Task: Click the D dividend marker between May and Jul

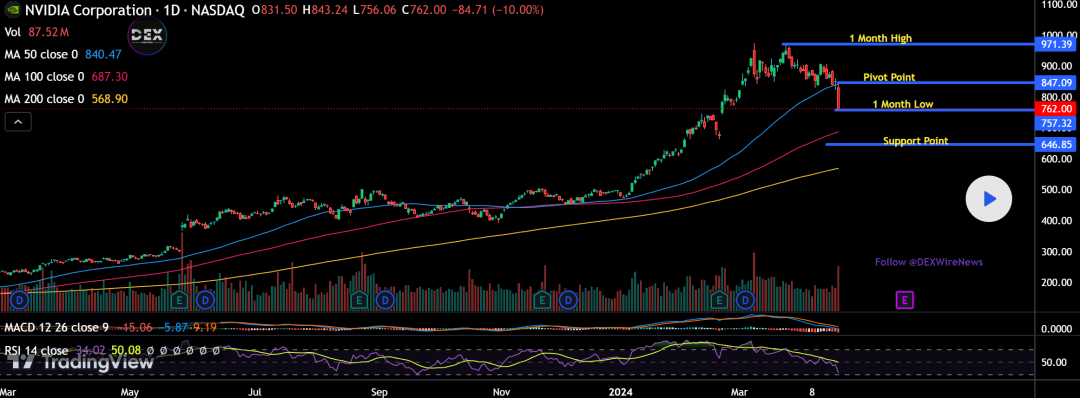Action: [205, 300]
